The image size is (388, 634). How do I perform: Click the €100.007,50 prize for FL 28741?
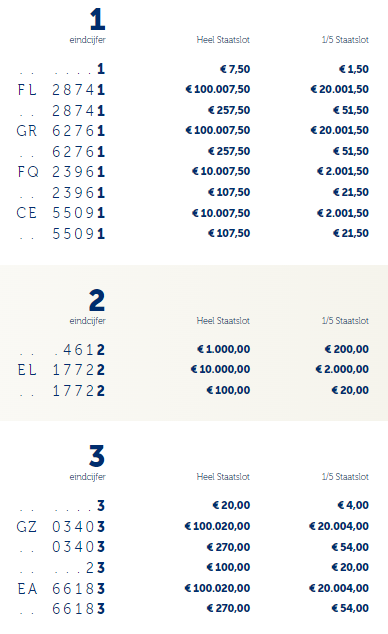[x=218, y=89]
